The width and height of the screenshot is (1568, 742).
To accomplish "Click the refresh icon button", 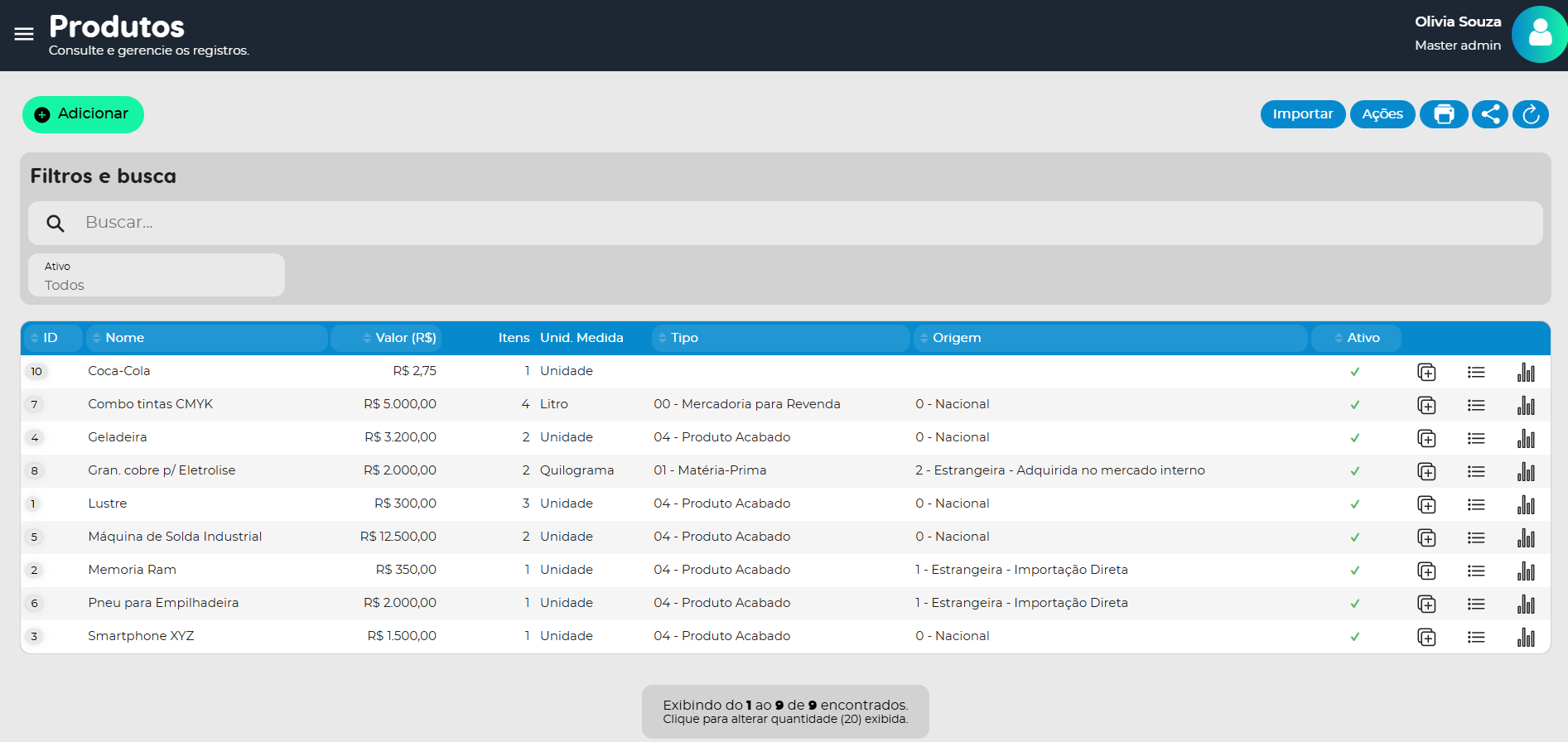I will tap(1530, 114).
